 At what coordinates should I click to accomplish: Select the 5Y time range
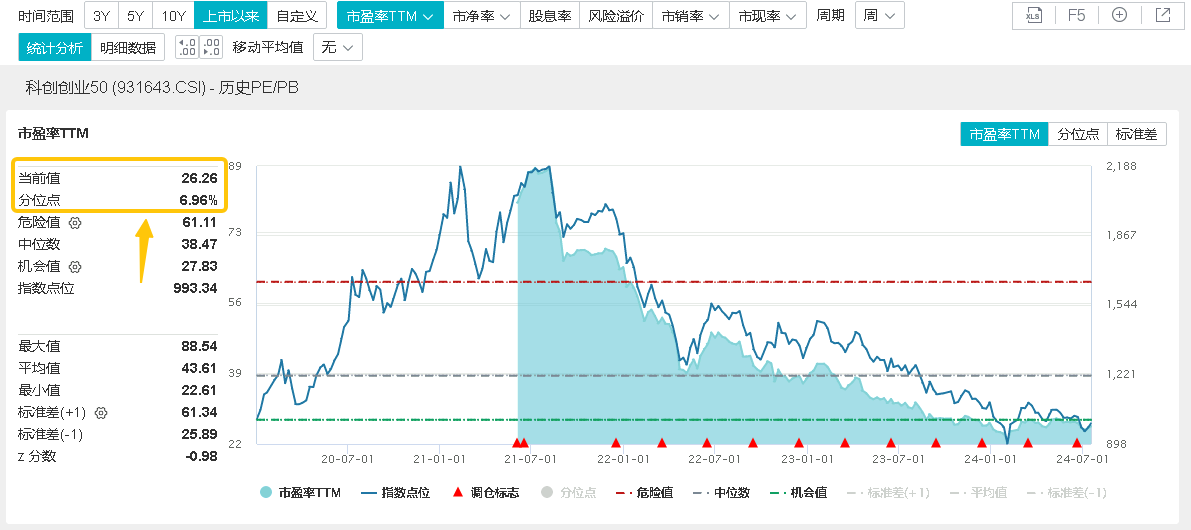pos(135,16)
